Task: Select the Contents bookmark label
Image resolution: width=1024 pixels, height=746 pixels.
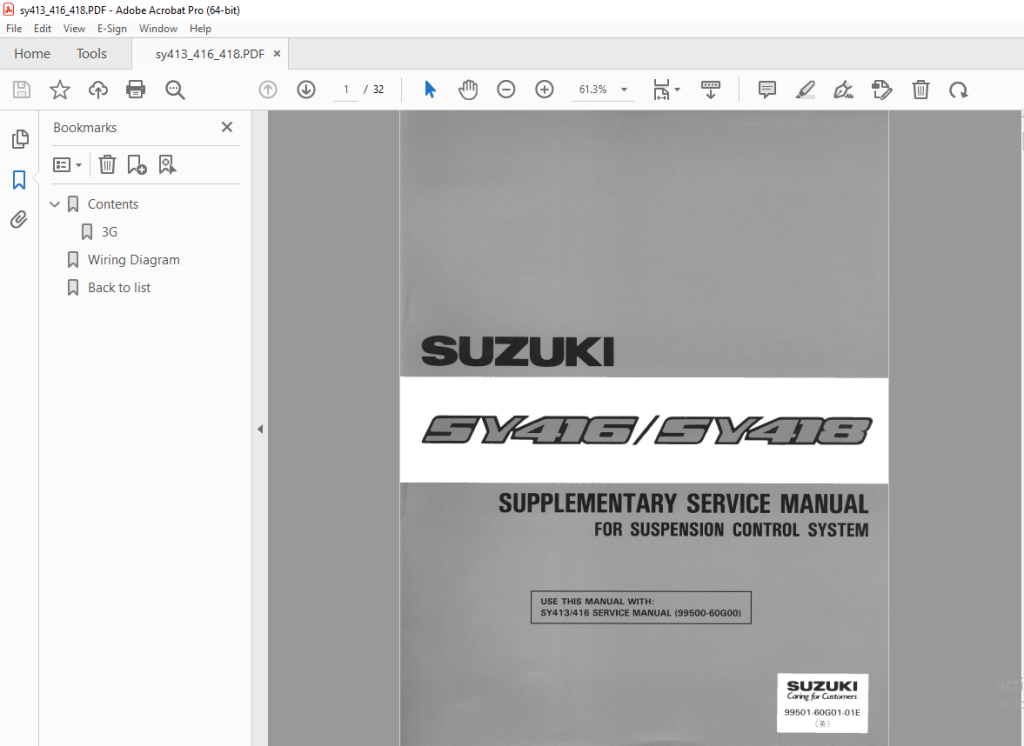Action: point(113,204)
